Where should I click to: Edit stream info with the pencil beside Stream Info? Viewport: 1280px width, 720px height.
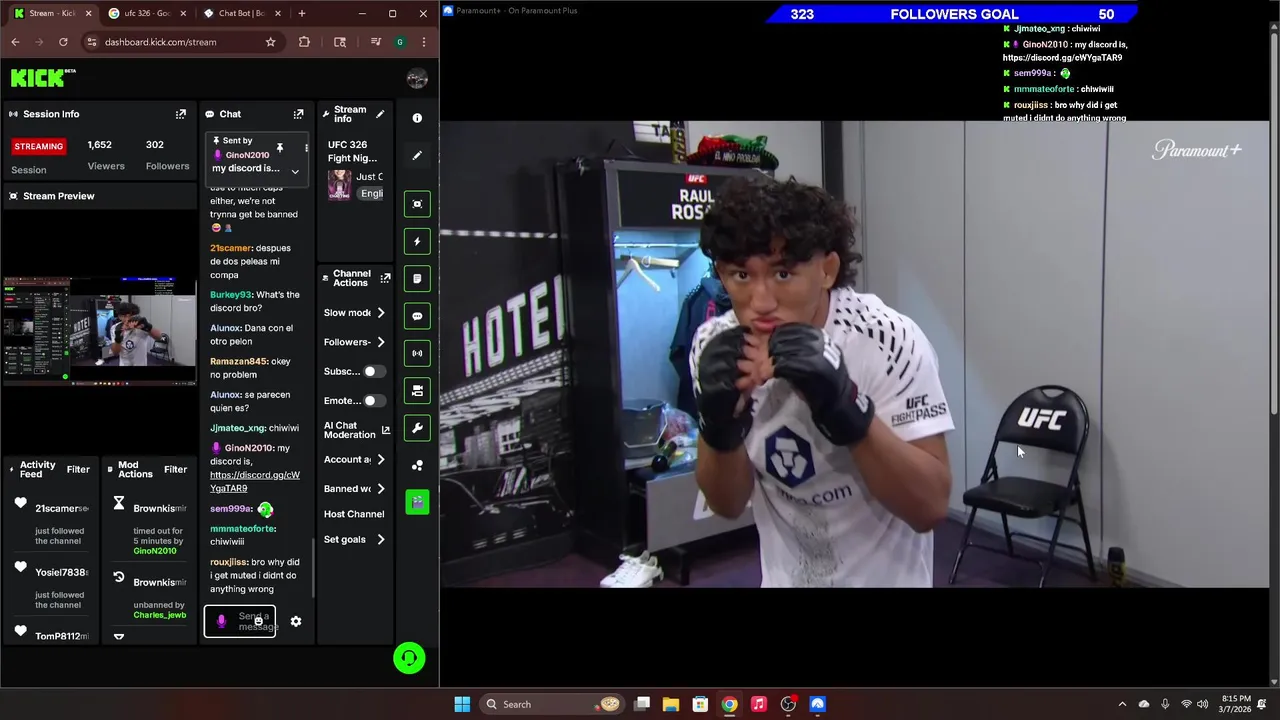380,114
